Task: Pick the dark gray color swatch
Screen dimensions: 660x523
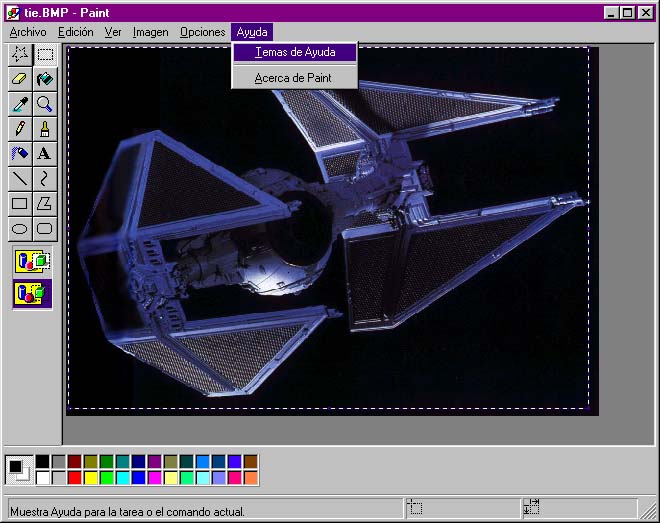Action: click(59, 462)
